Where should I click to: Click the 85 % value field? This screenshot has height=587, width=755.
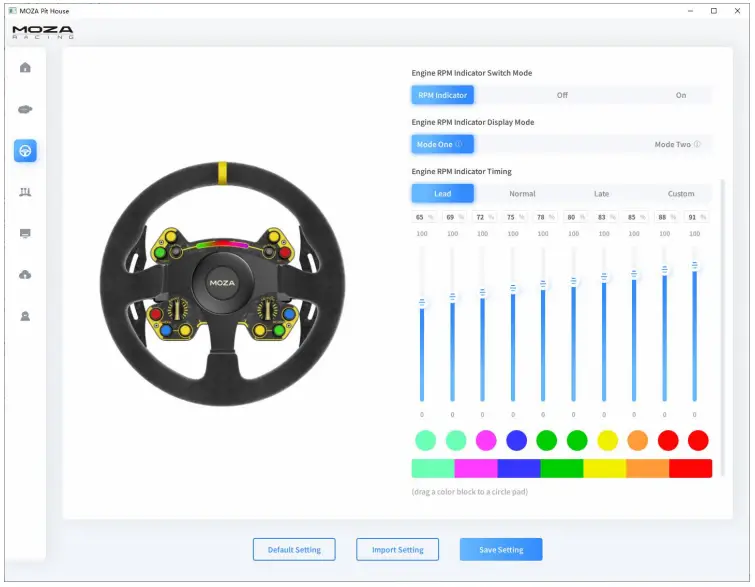click(x=636, y=217)
